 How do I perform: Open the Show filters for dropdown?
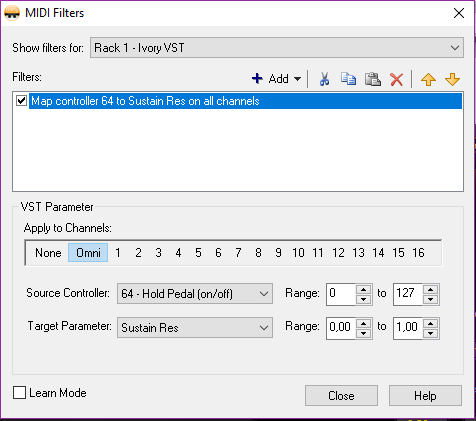coord(277,48)
